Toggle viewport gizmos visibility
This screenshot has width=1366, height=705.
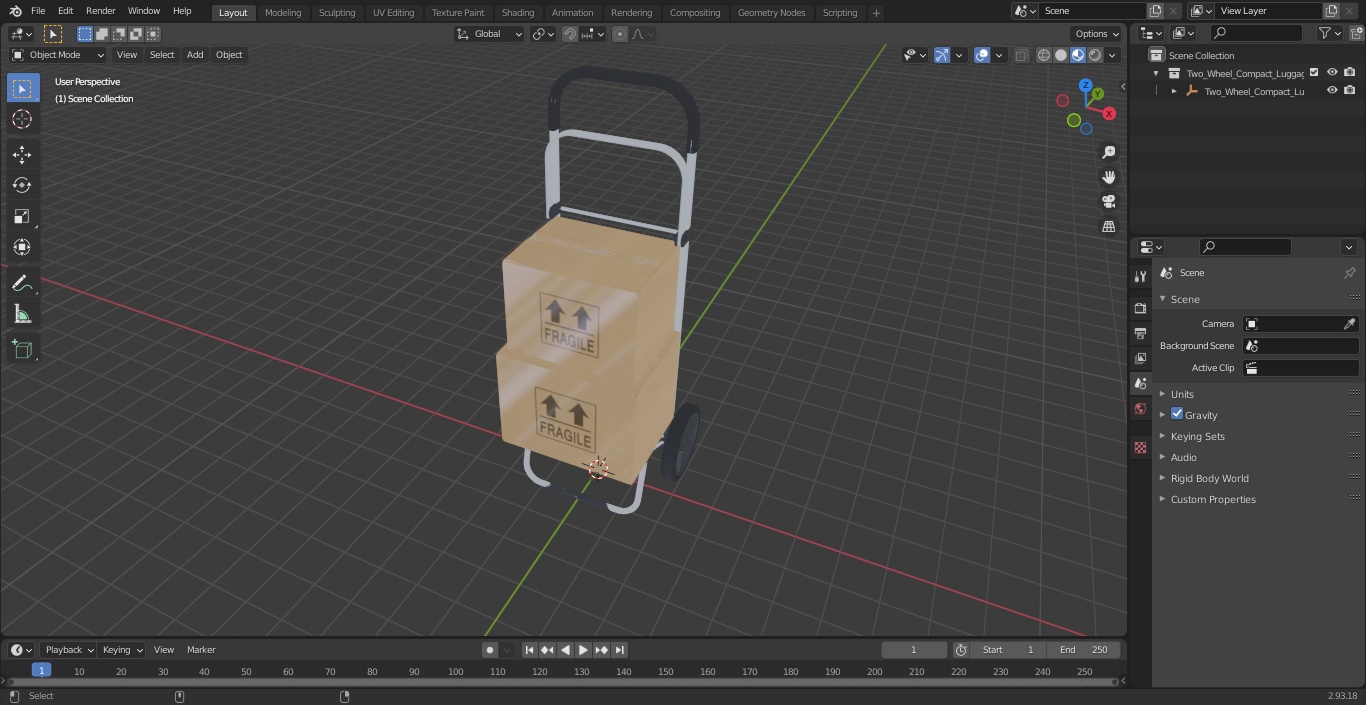[942, 55]
